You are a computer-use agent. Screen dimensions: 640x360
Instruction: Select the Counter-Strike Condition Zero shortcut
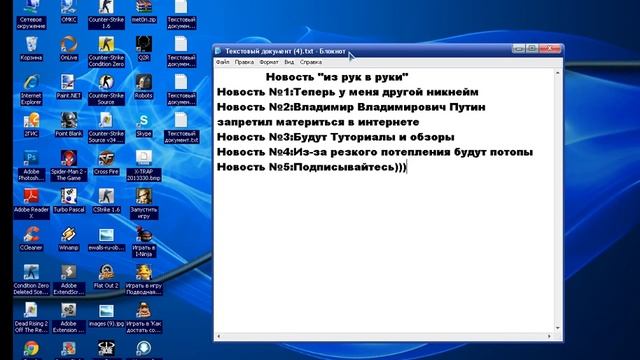[x=106, y=52]
